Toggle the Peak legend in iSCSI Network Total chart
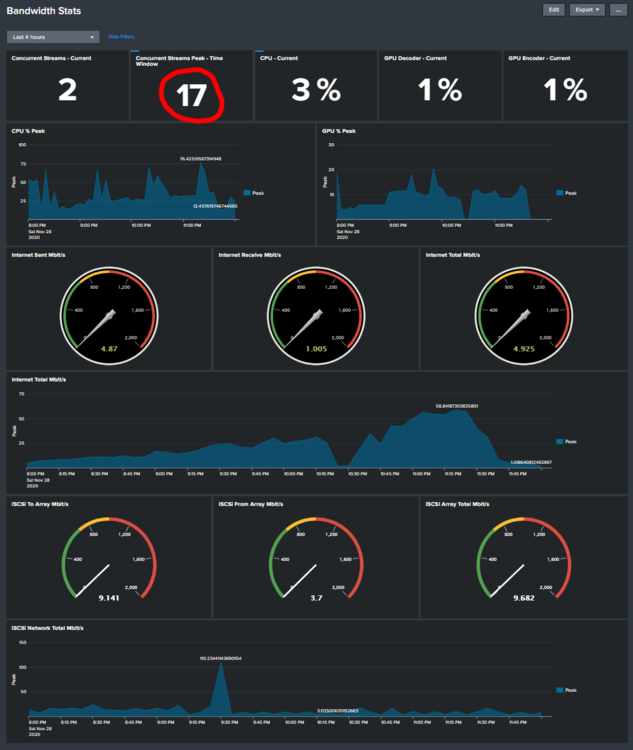633x750 pixels. point(566,690)
